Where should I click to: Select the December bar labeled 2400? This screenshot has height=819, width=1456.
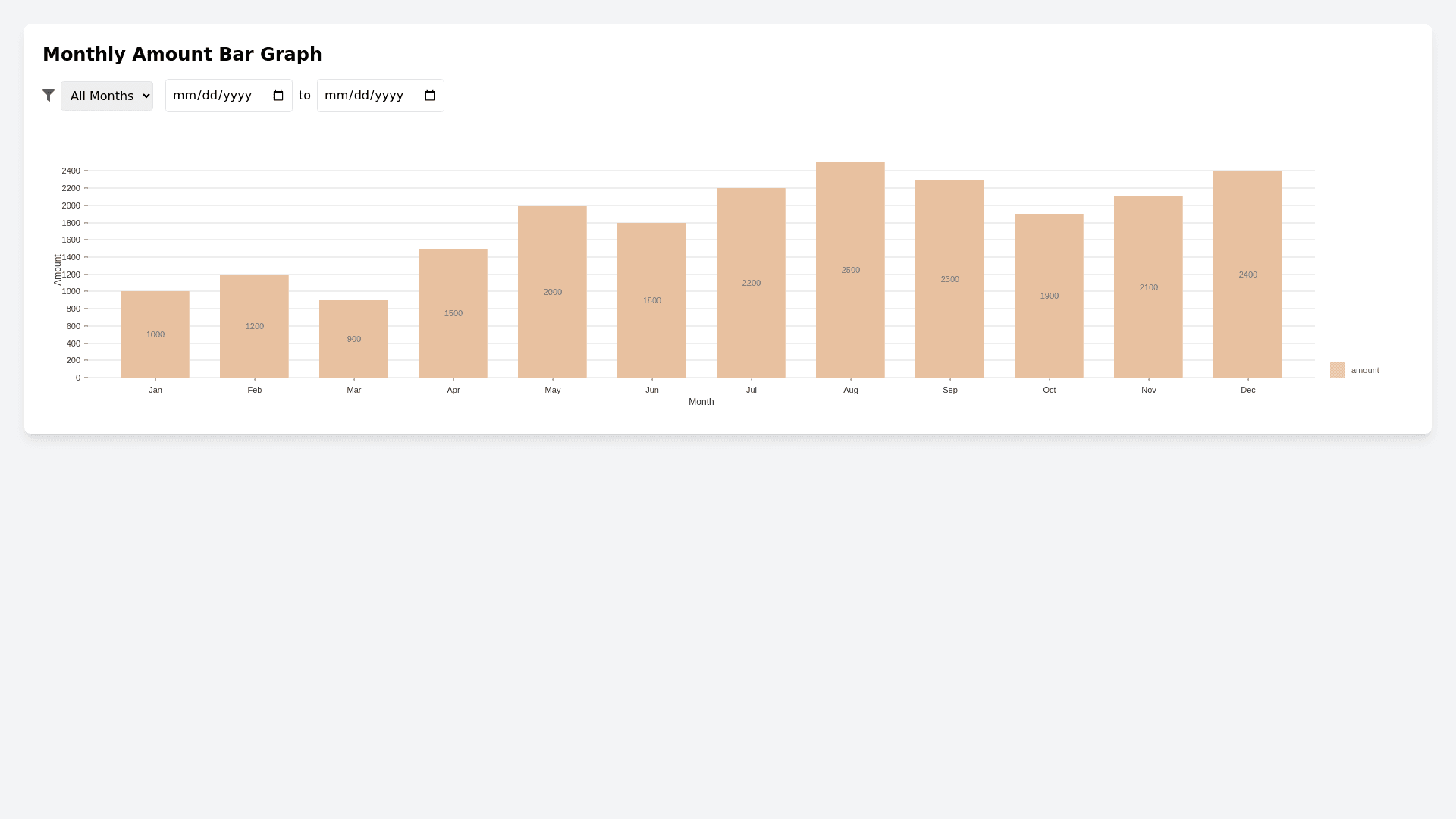pyautogui.click(x=1247, y=275)
